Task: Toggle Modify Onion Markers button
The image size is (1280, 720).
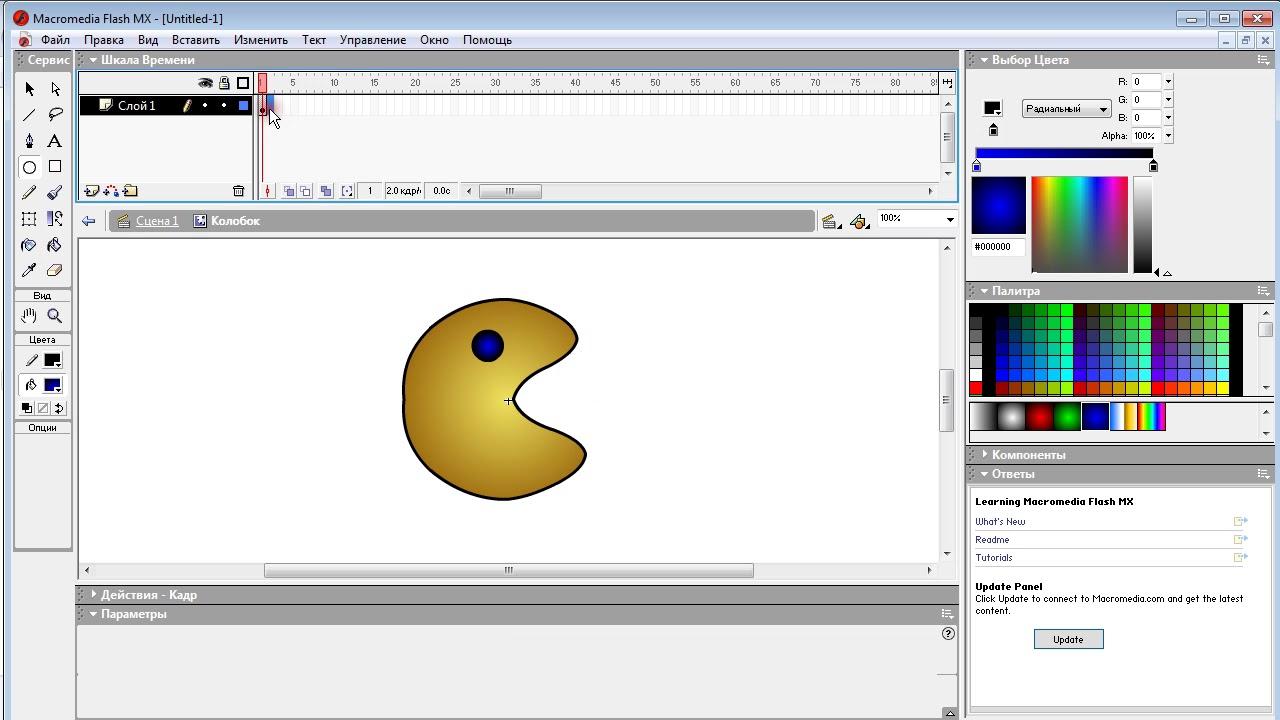Action: 347,191
